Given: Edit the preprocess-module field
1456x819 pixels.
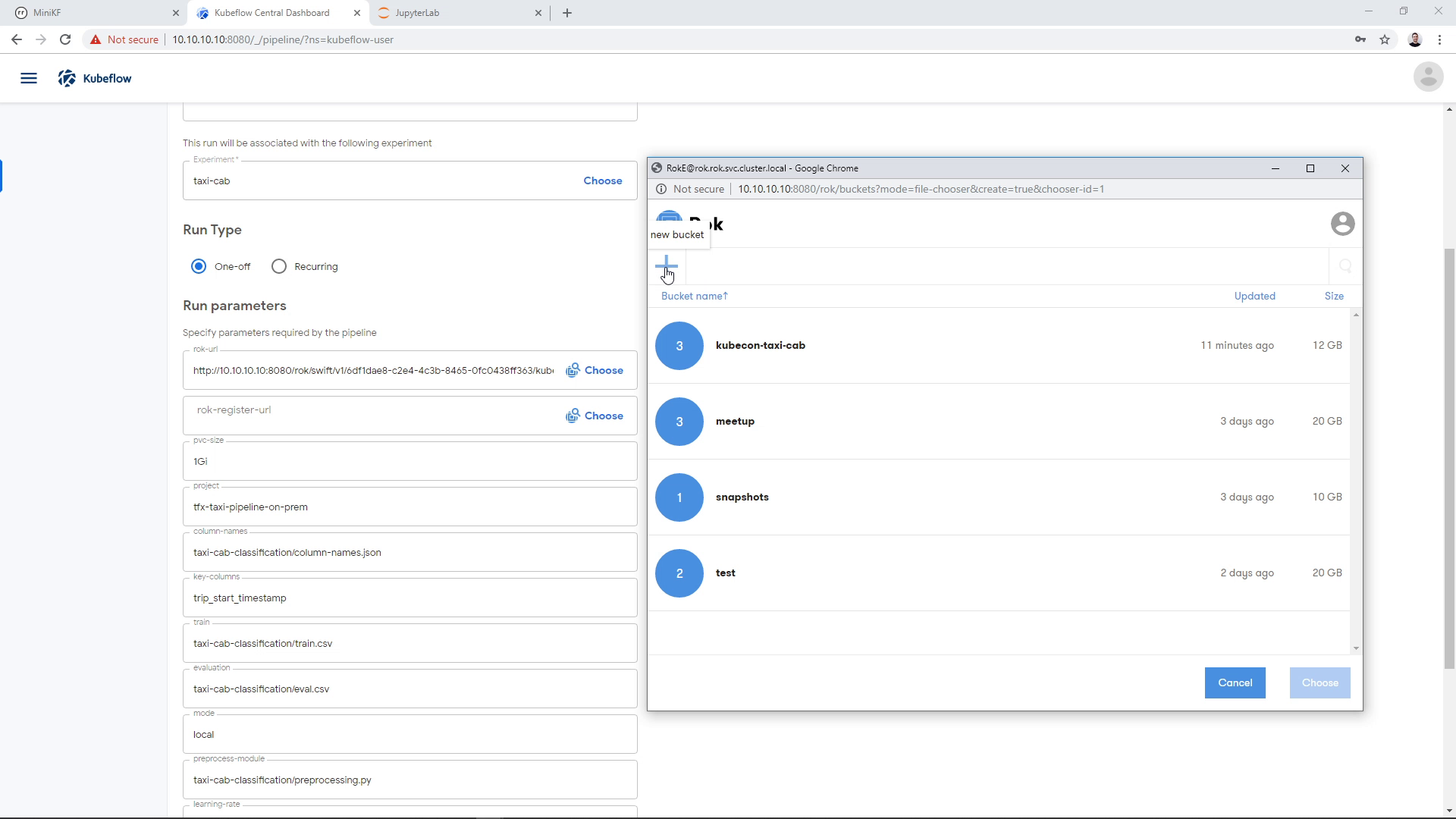Looking at the screenshot, I should [409, 780].
